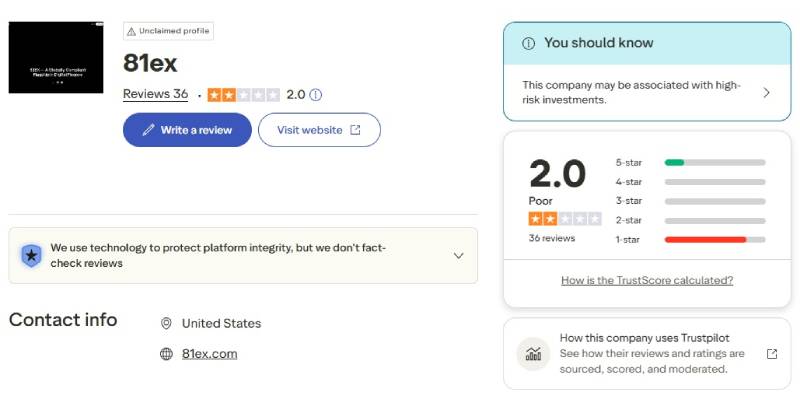Click the Write a review button
This screenshot has width=800, height=403.
[187, 130]
